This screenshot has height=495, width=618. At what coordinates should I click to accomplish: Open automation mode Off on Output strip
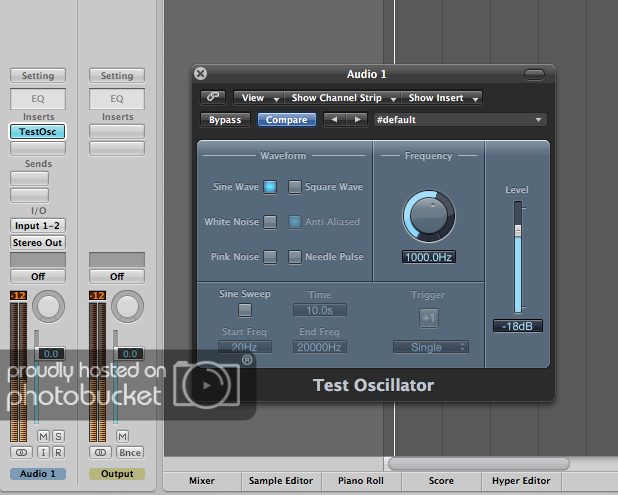(117, 277)
